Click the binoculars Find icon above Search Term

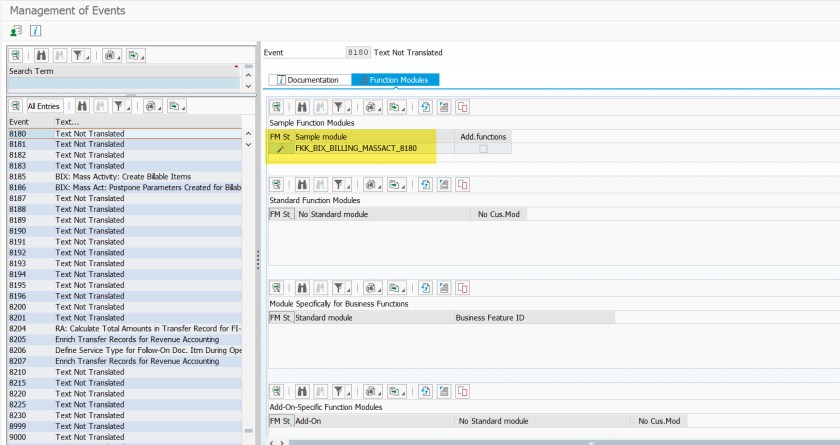pos(43,55)
